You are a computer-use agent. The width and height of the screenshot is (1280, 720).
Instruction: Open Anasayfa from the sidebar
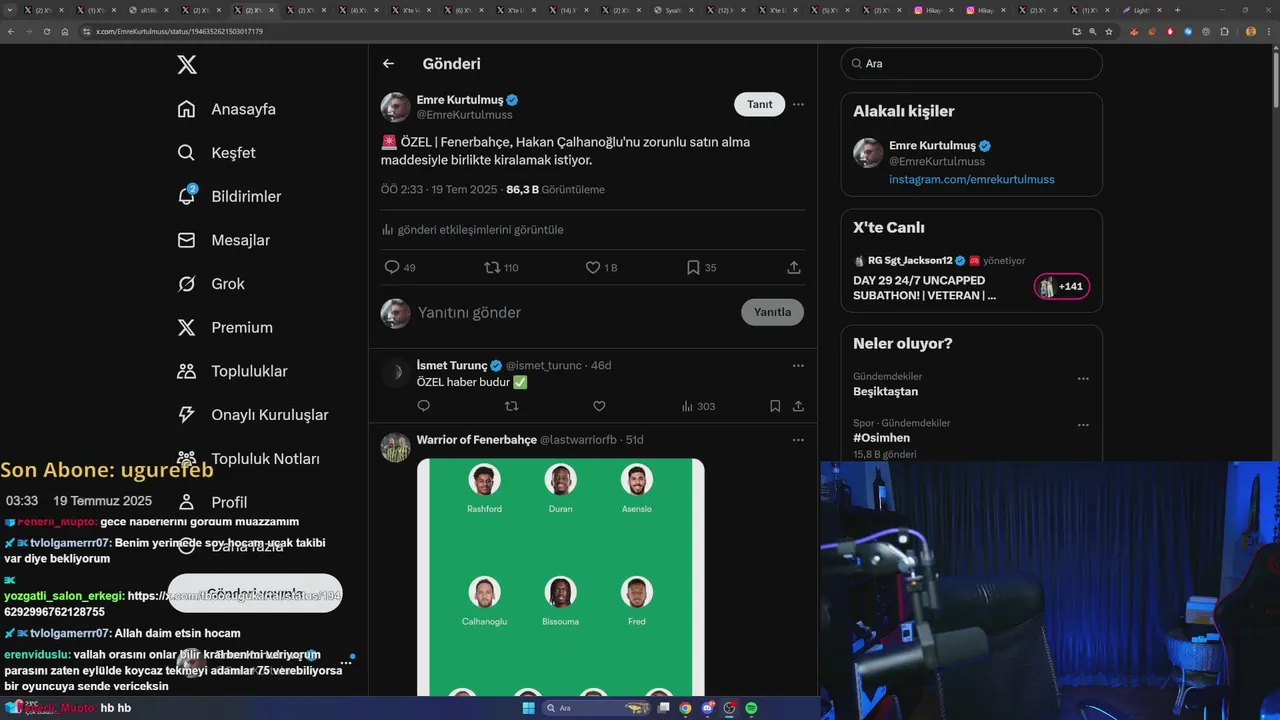pyautogui.click(x=226, y=109)
